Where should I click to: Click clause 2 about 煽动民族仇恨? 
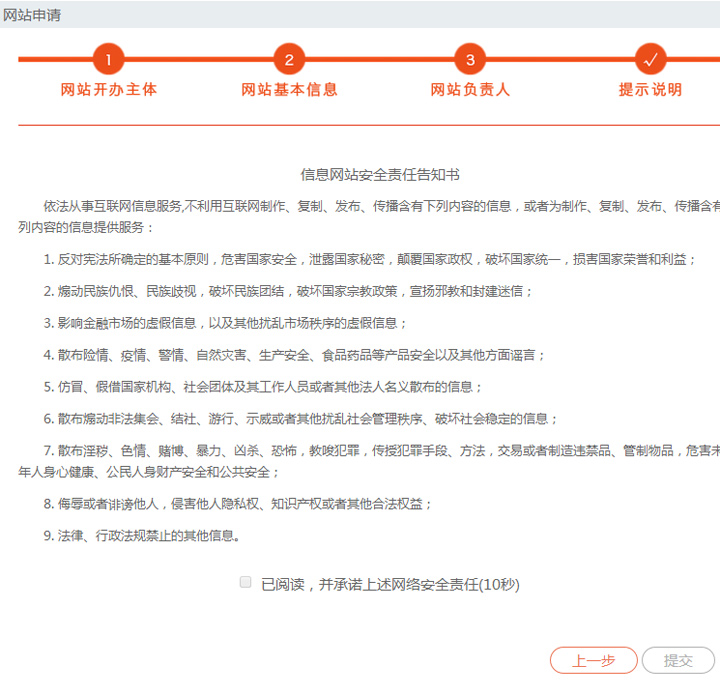click(x=288, y=291)
